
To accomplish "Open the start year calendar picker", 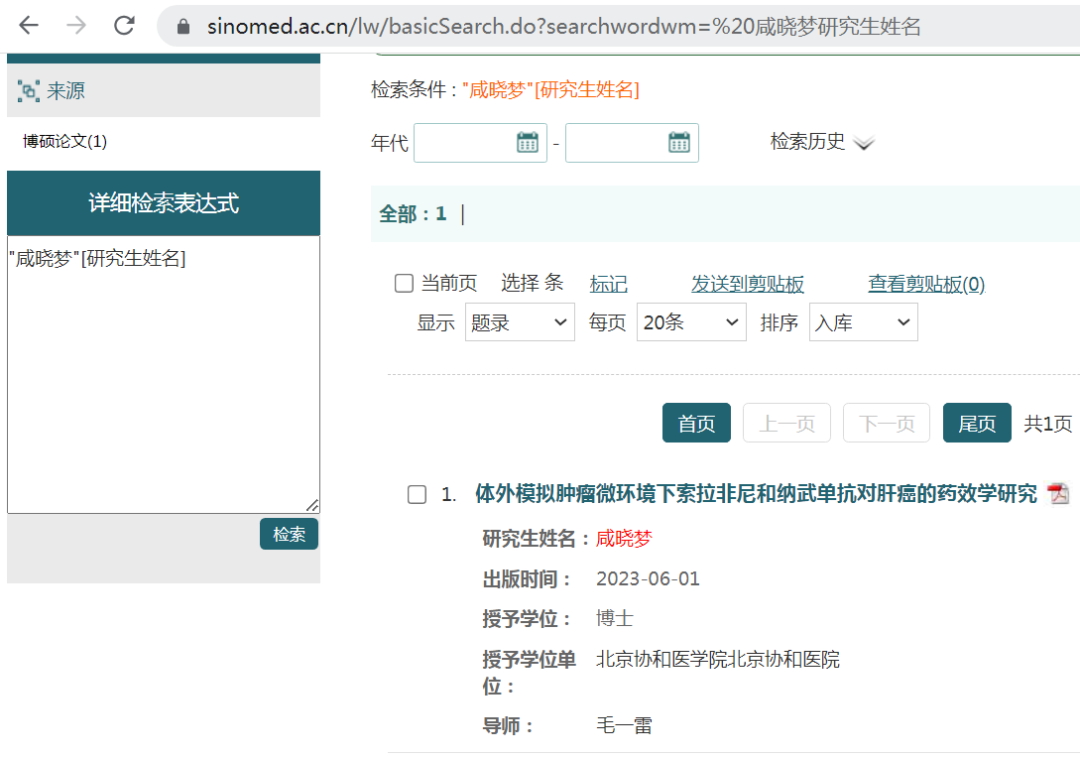I will pyautogui.click(x=527, y=142).
